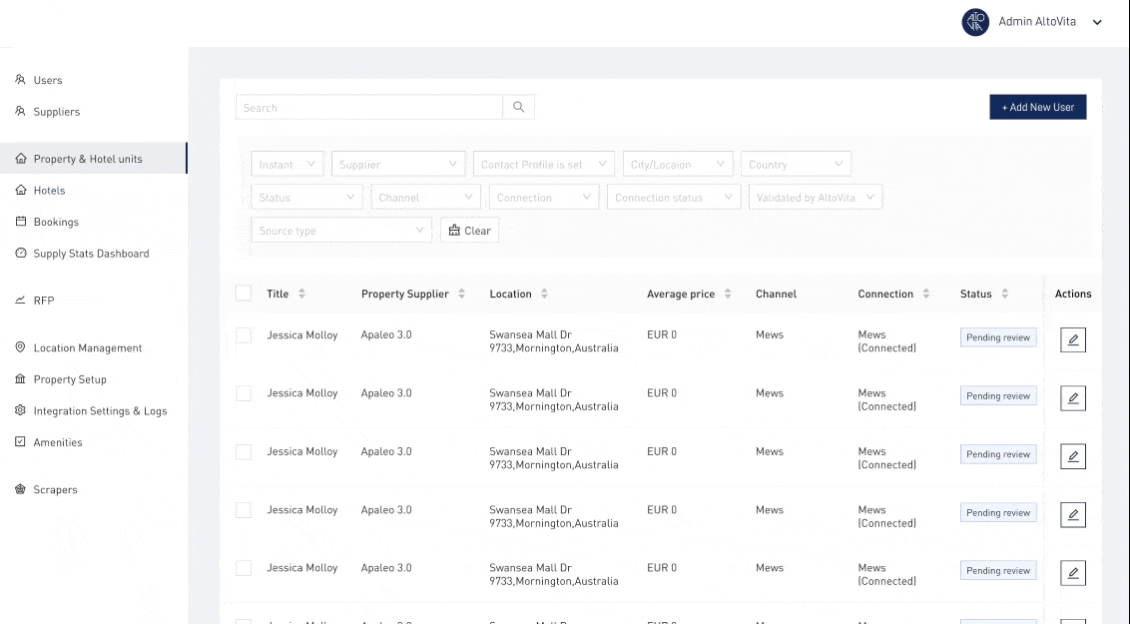Expand the Admin AltoVita account menu chevron
This screenshot has height=624, width=1130.
(x=1097, y=23)
